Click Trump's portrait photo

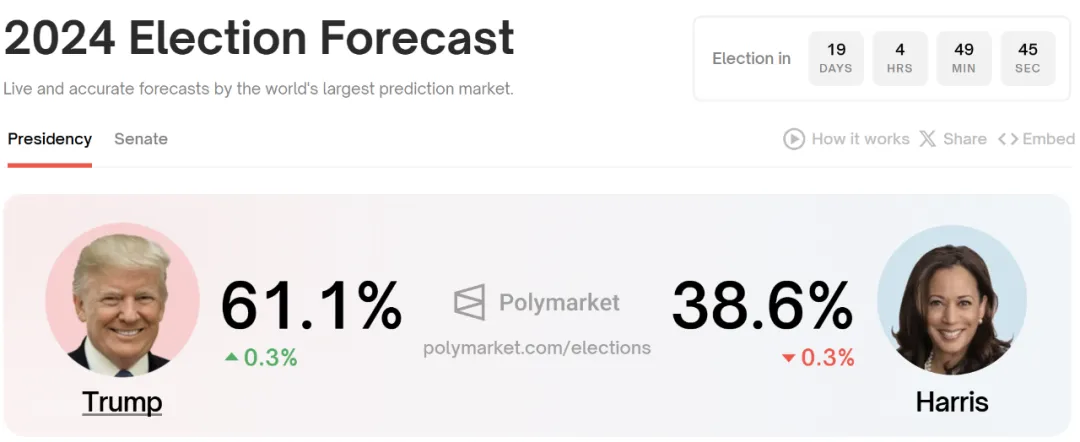(x=122, y=300)
